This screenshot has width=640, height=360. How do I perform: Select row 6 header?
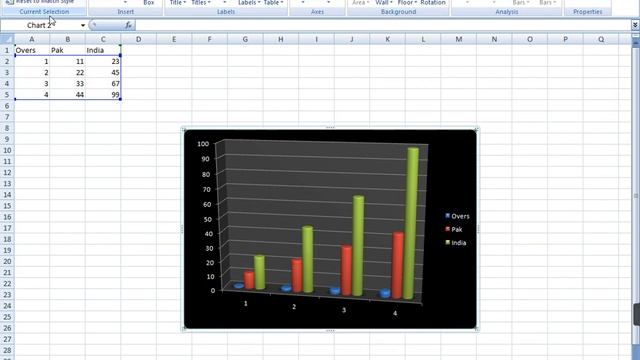click(x=7, y=106)
